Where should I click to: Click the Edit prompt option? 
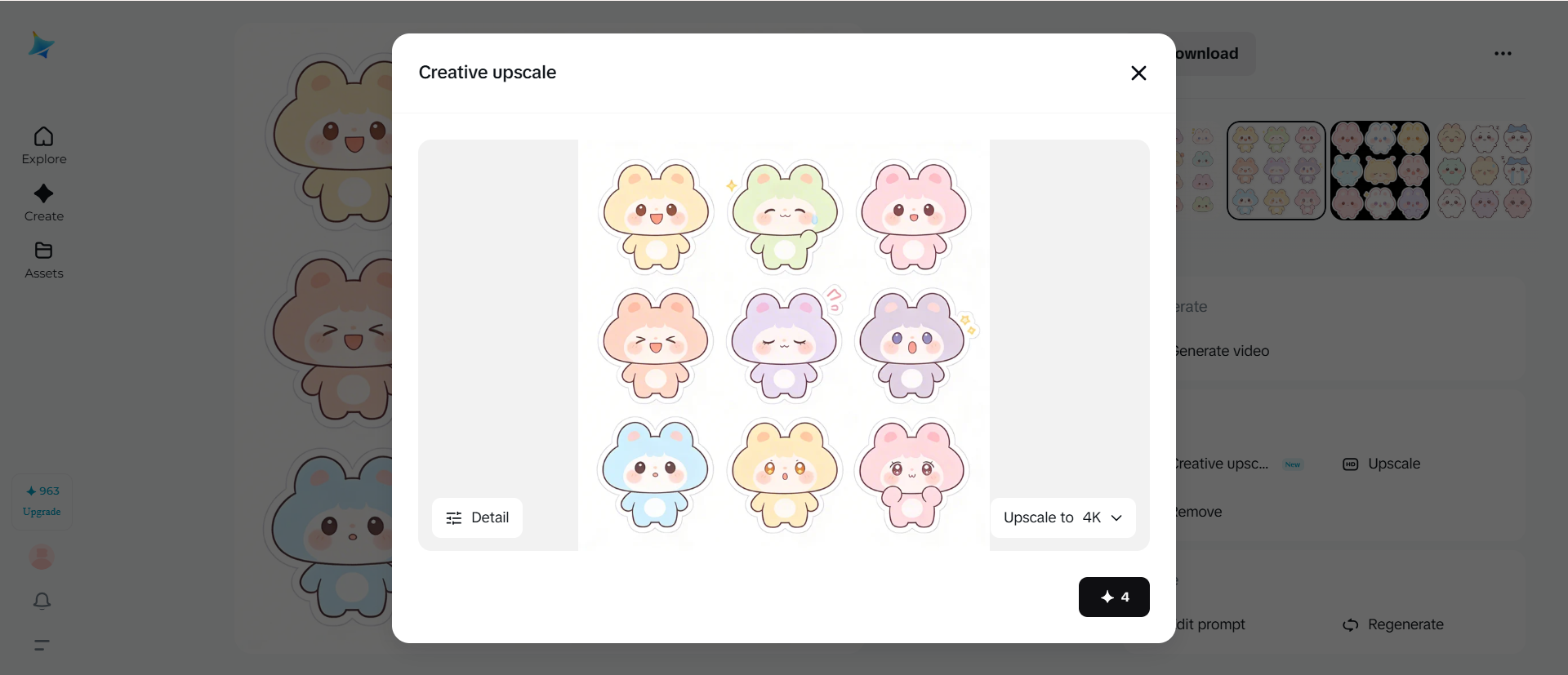(x=1211, y=624)
